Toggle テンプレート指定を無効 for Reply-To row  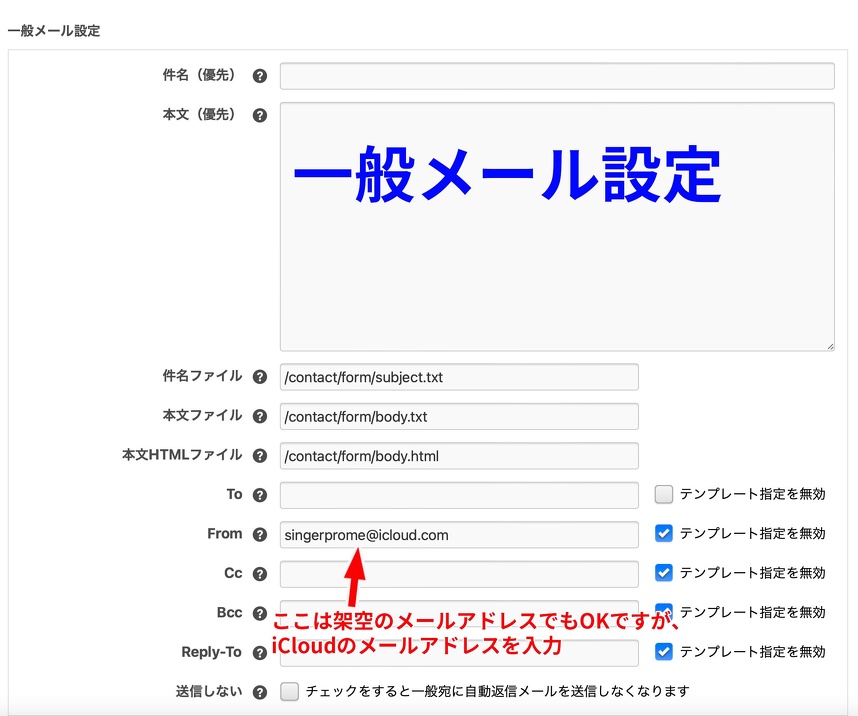[664, 651]
